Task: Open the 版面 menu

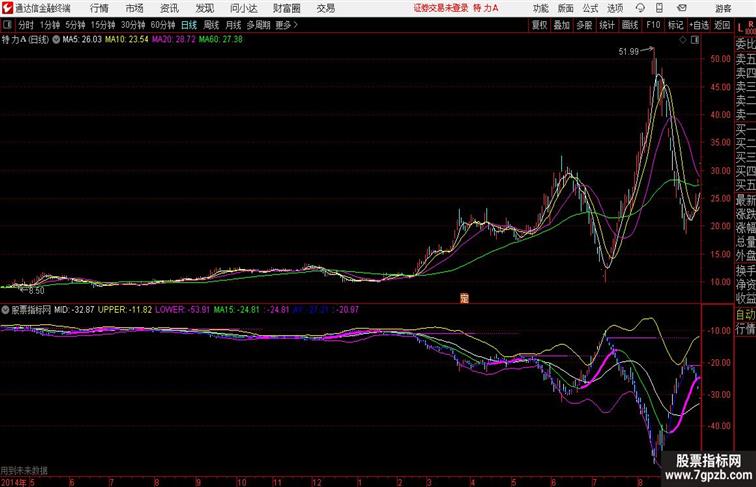Action: click(x=566, y=8)
